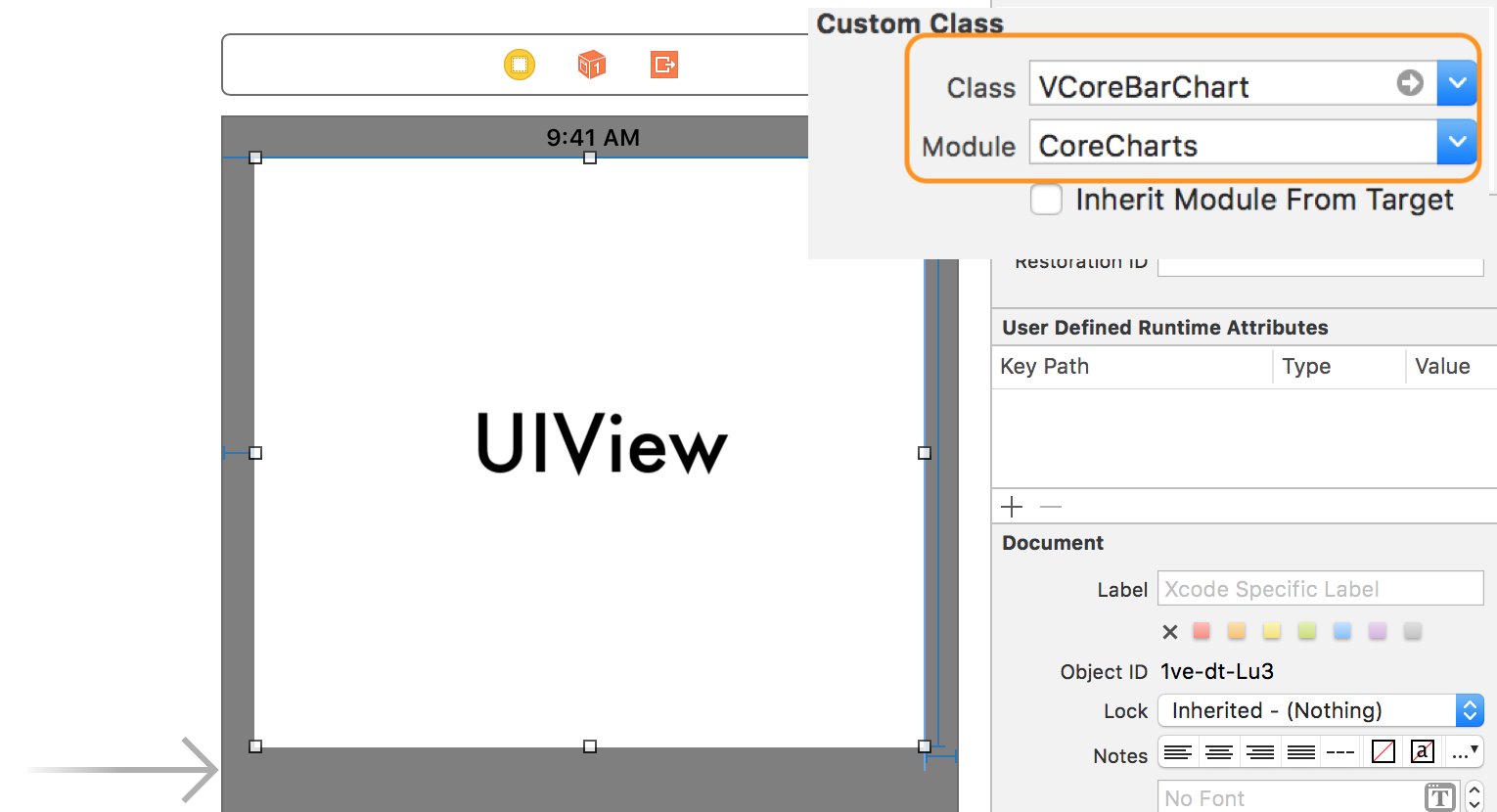
Task: Adjust font size stepper
Action: click(x=1475, y=798)
